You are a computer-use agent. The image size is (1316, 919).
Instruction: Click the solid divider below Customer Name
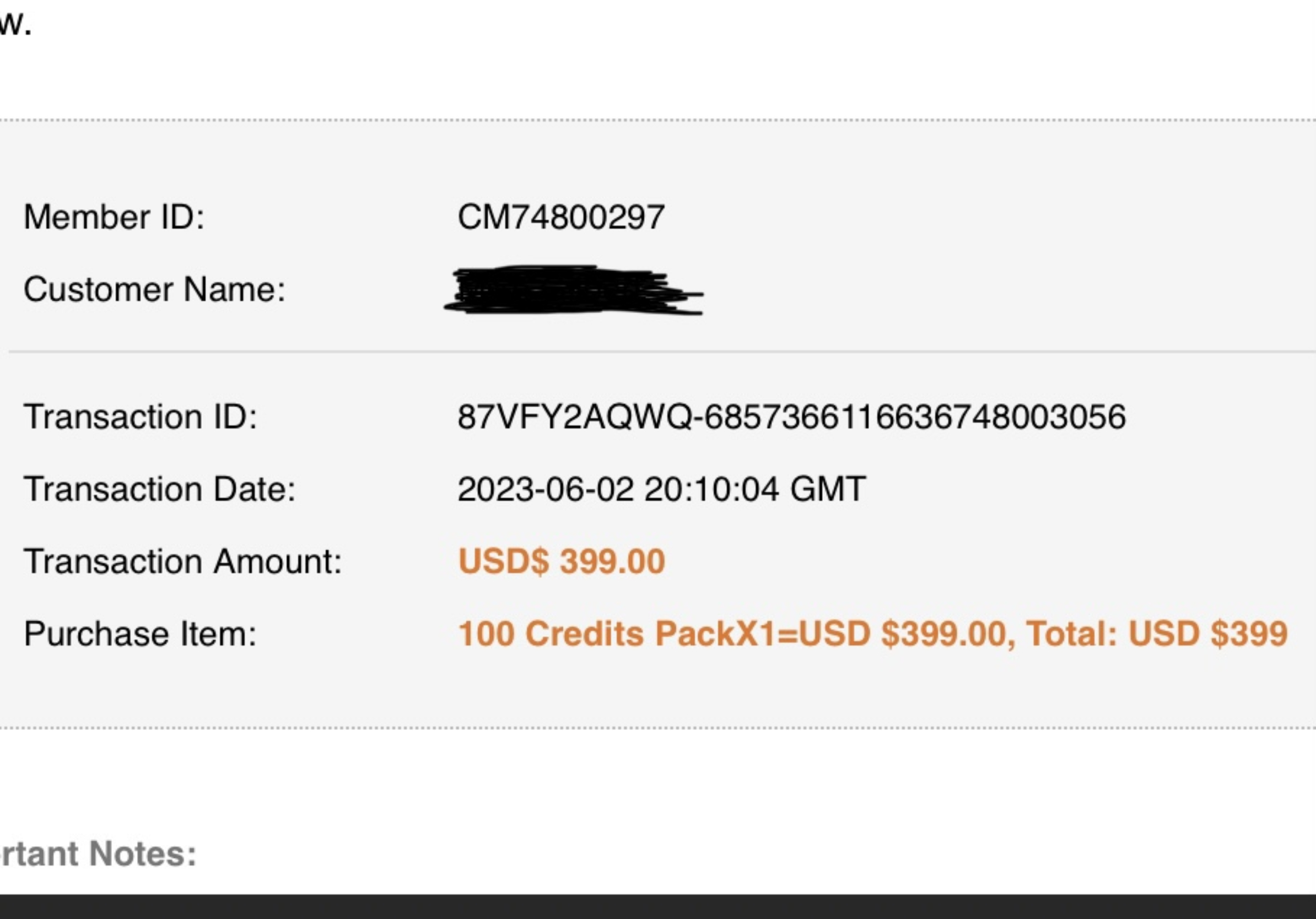(658, 351)
